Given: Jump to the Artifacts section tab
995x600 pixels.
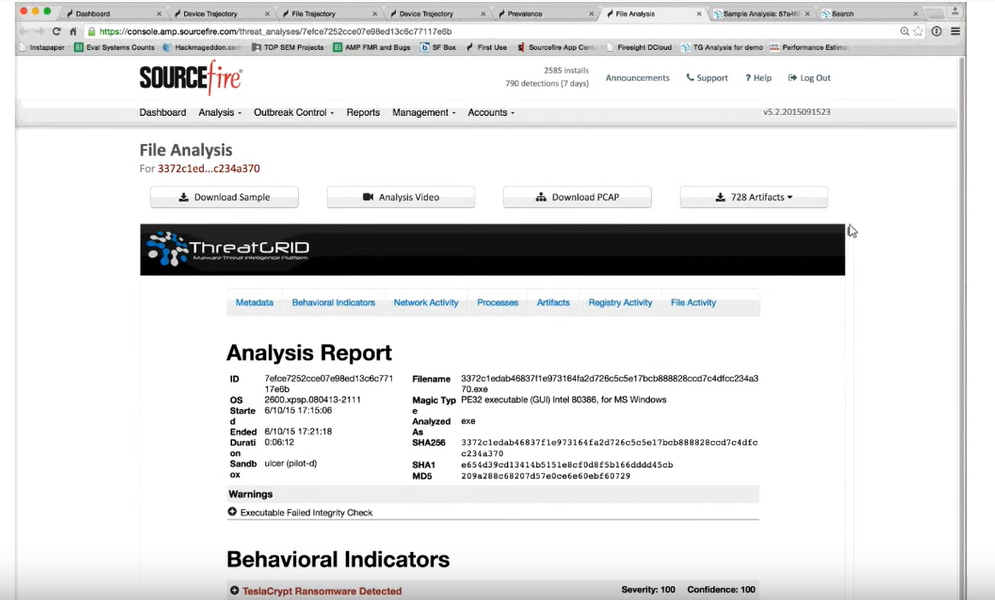Looking at the screenshot, I should click(553, 303).
